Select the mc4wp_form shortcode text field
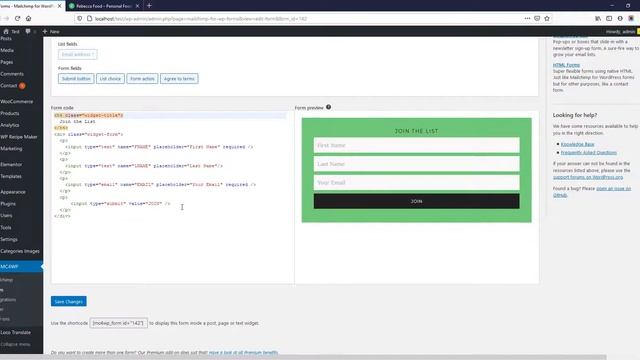 pos(118,323)
